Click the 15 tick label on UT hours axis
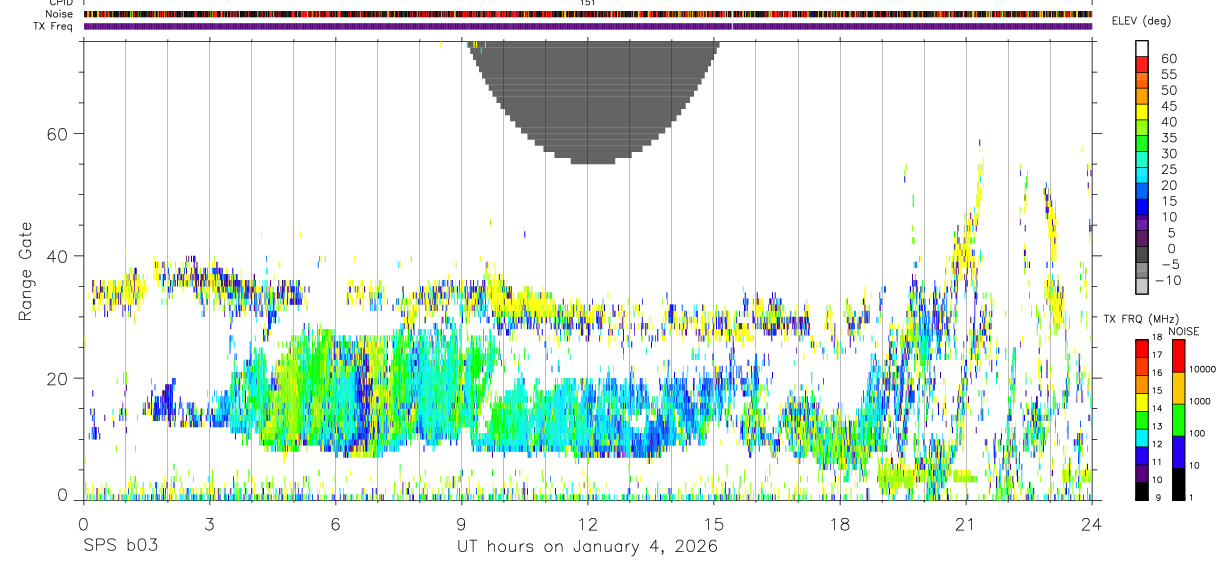1228x567 pixels. click(x=713, y=523)
